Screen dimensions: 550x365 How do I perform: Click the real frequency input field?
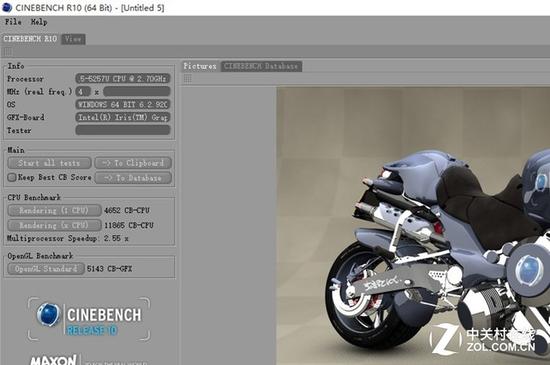pos(137,92)
